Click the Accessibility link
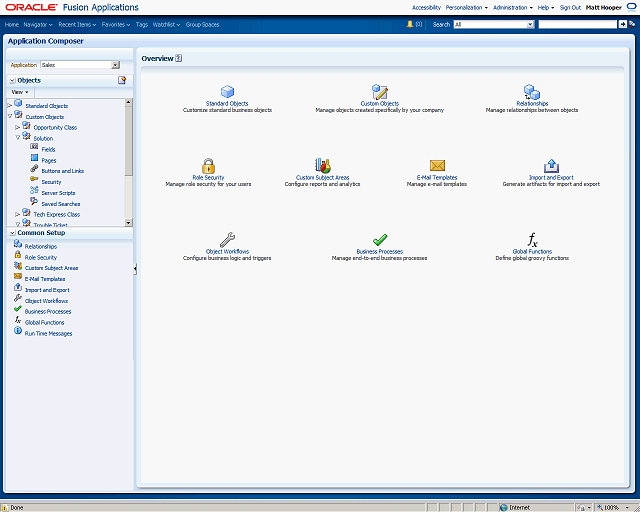Screen dimensions: 640x512 426,7
